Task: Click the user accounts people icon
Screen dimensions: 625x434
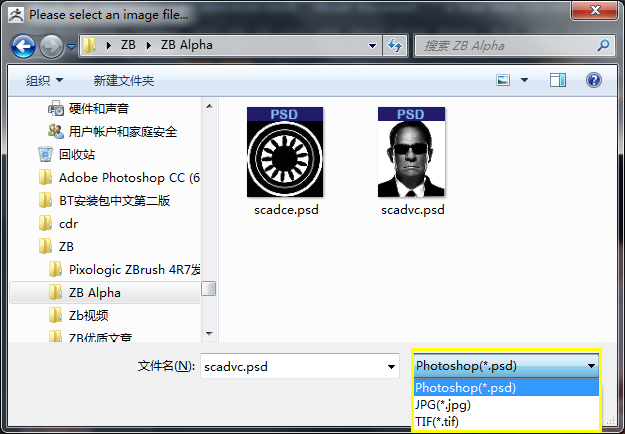Action: 56,131
